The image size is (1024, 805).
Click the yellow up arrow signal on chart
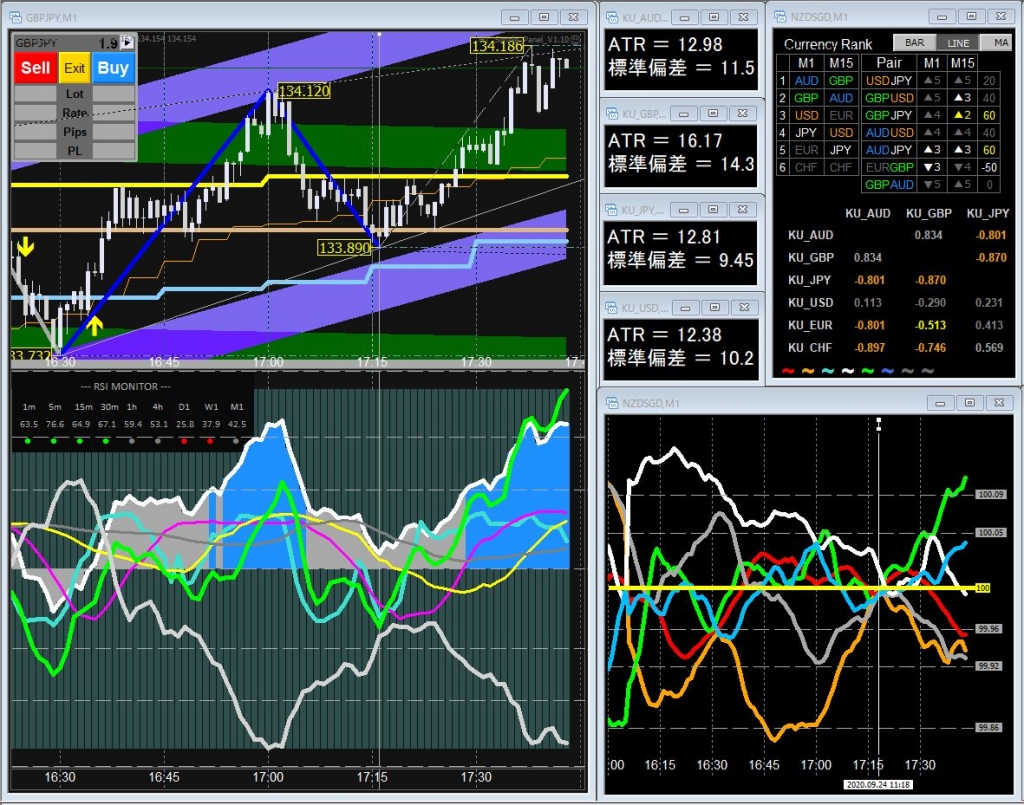(94, 325)
